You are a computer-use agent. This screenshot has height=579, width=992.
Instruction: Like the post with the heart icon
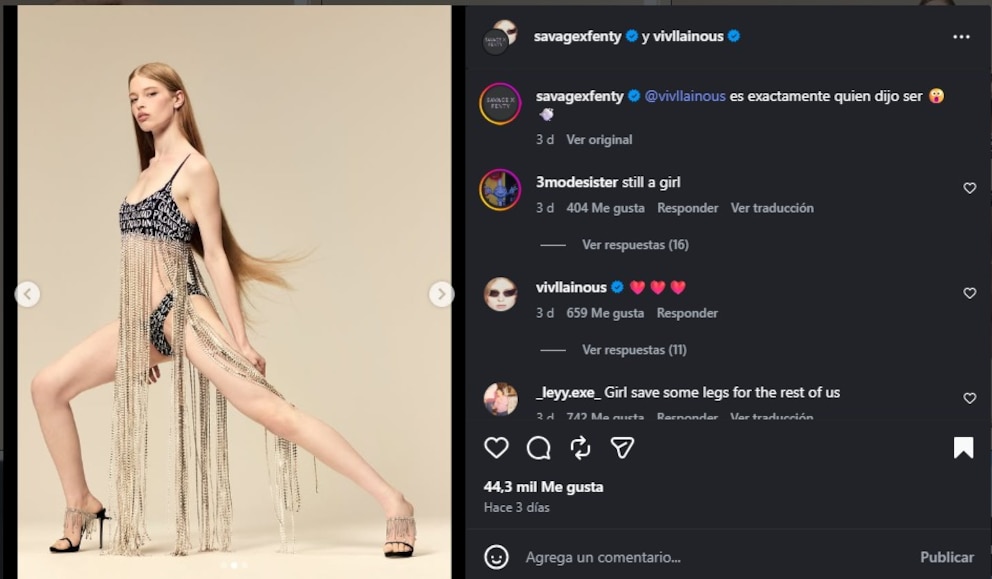[x=496, y=447]
